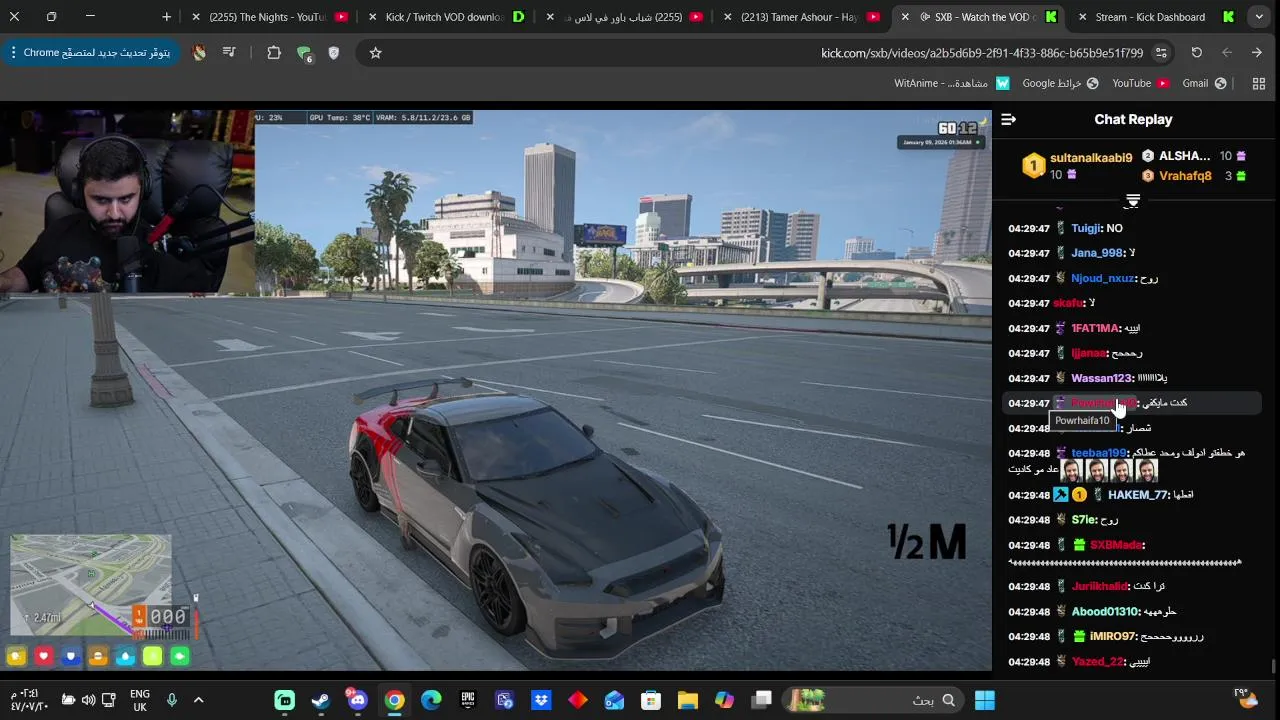Expand the chat leaderboard arrow
Image resolution: width=1280 pixels, height=720 pixels.
coord(1132,202)
